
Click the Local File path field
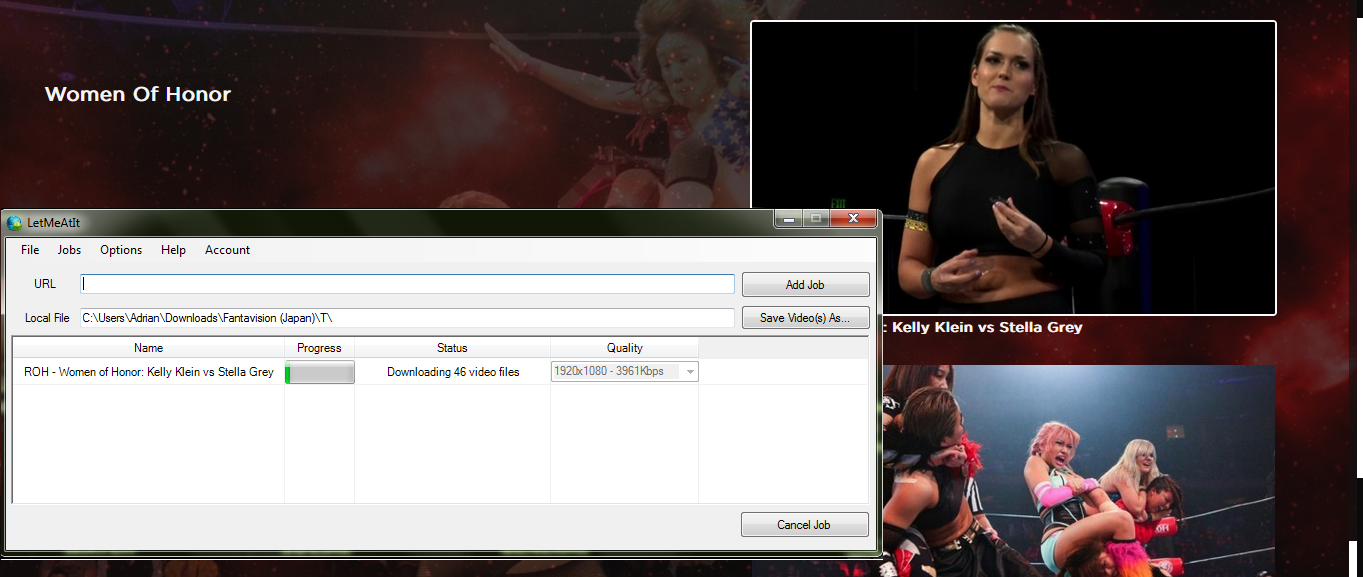click(x=407, y=318)
